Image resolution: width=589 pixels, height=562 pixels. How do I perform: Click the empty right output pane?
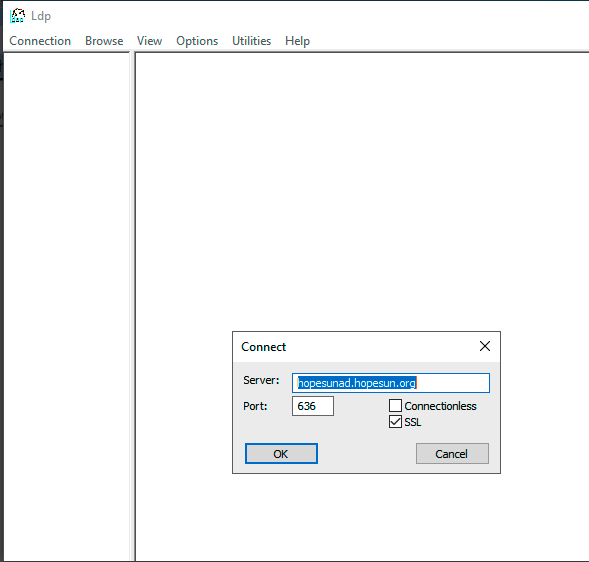[x=362, y=188]
